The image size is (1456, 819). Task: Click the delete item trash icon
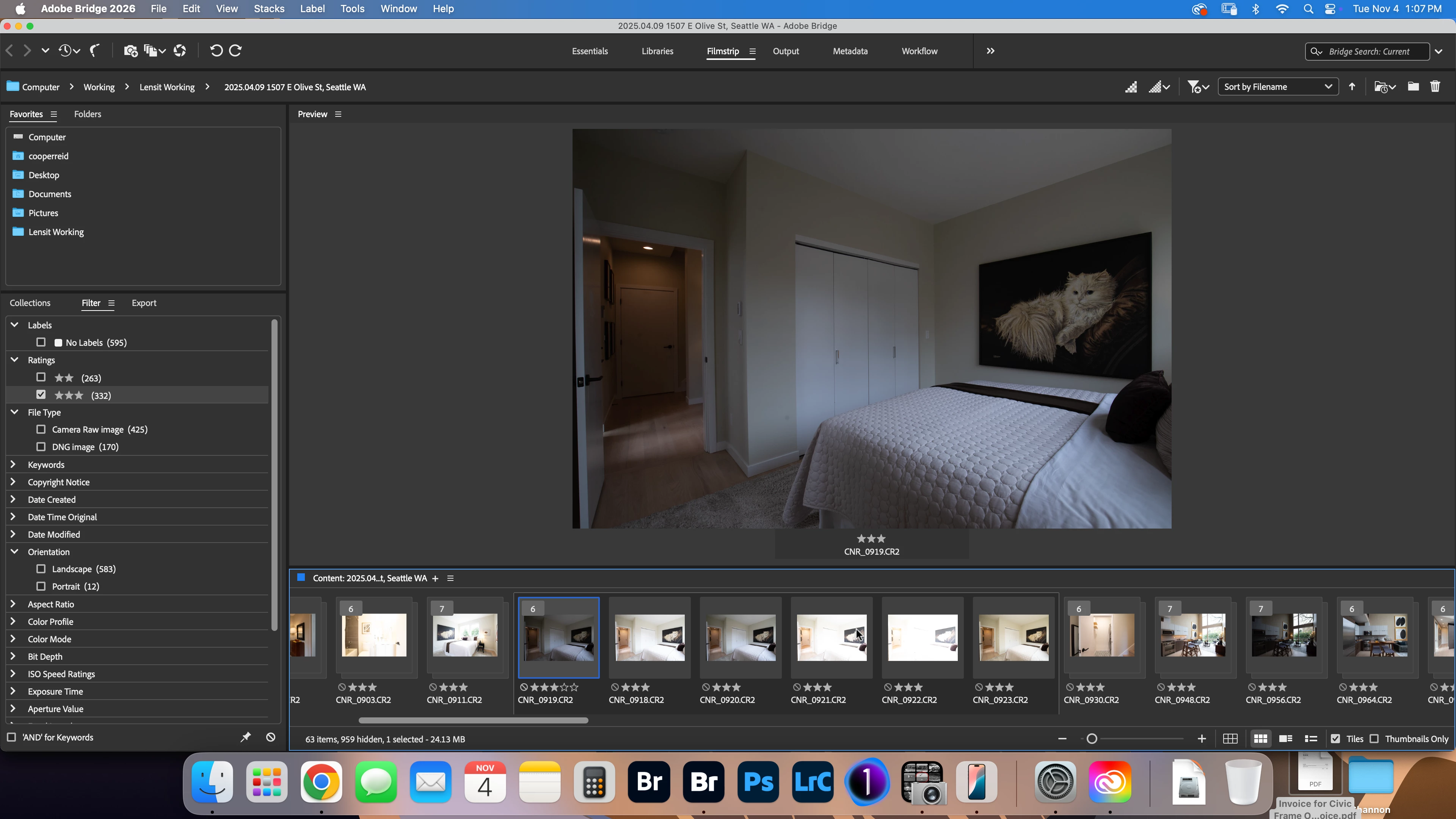click(1435, 86)
